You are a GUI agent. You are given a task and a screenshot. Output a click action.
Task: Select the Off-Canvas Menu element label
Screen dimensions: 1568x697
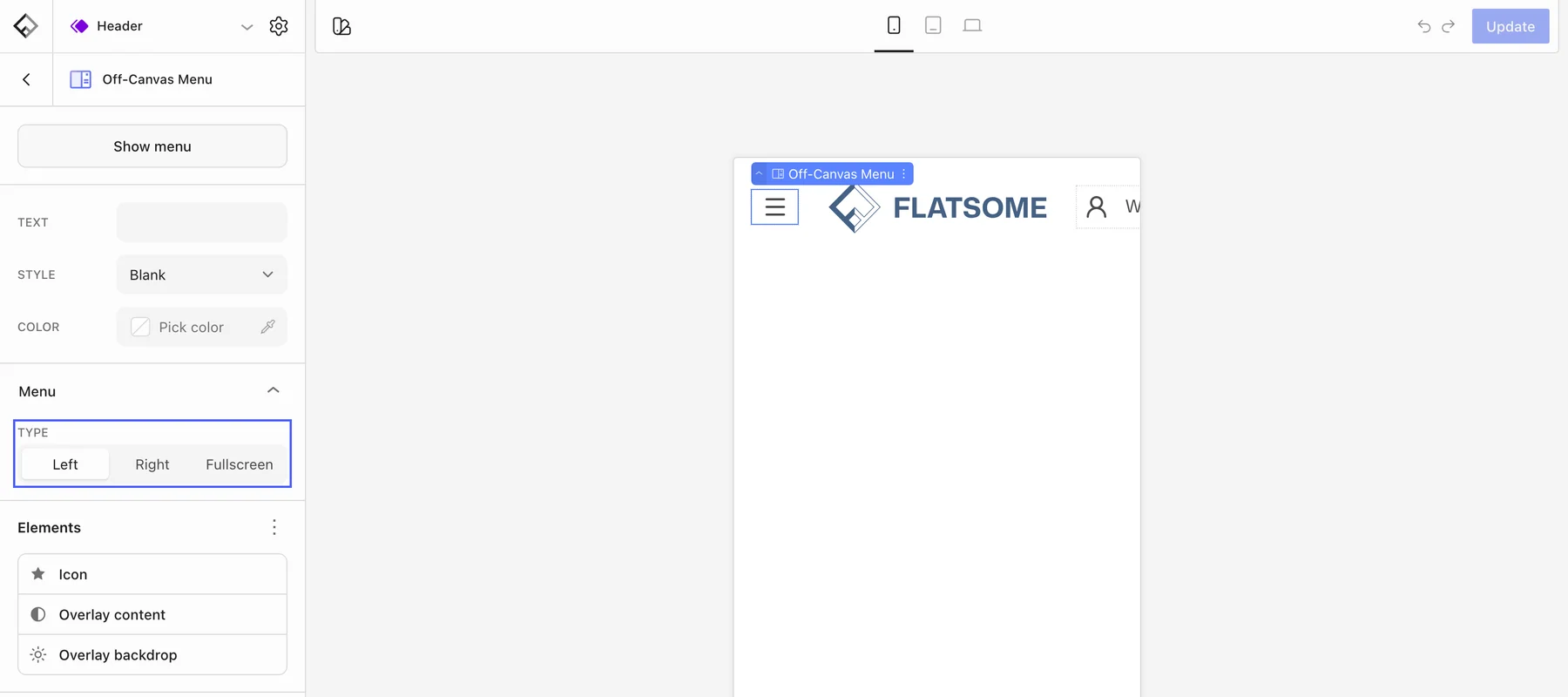(x=833, y=174)
